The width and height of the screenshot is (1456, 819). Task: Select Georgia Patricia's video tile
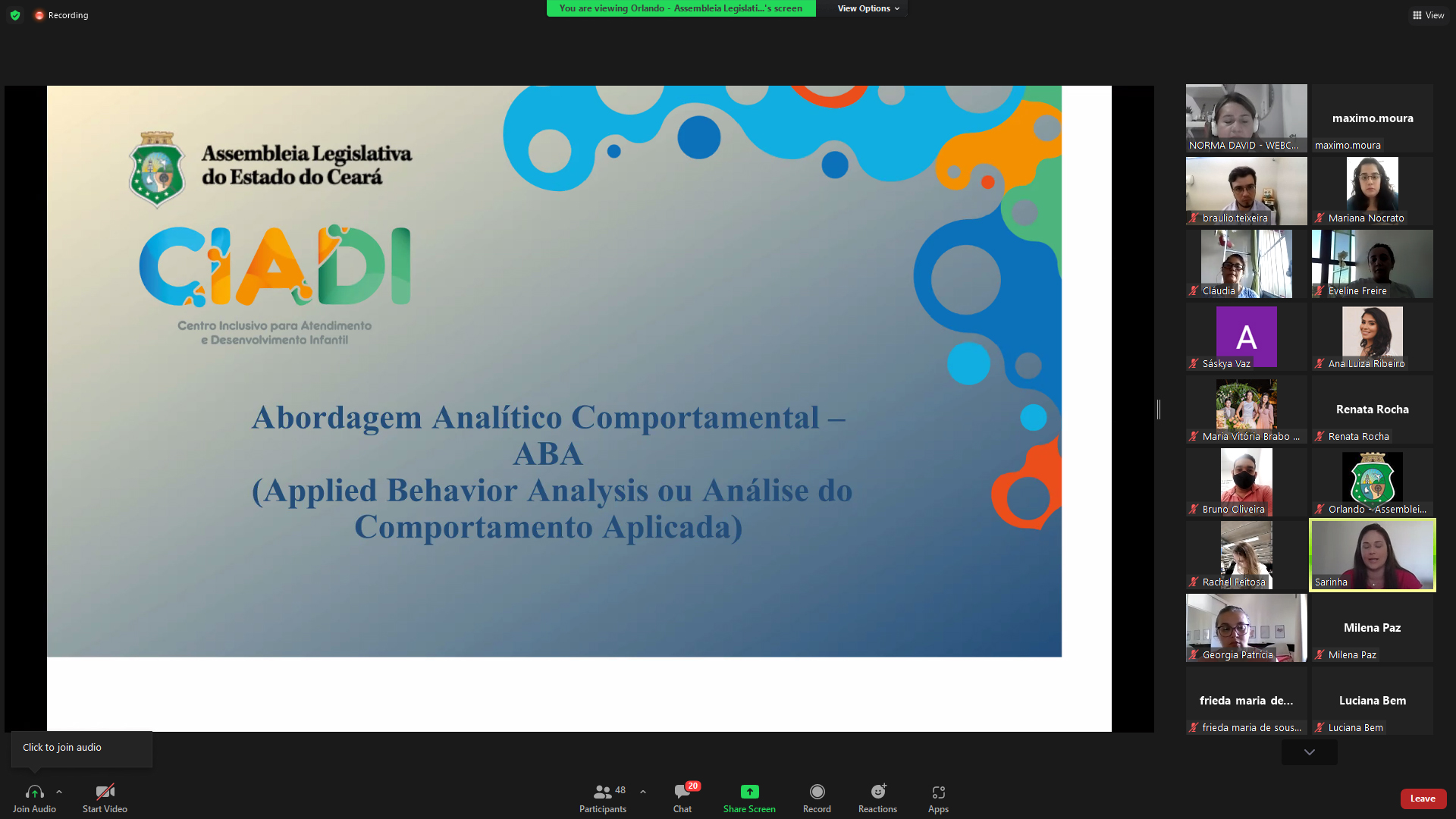(x=1246, y=627)
